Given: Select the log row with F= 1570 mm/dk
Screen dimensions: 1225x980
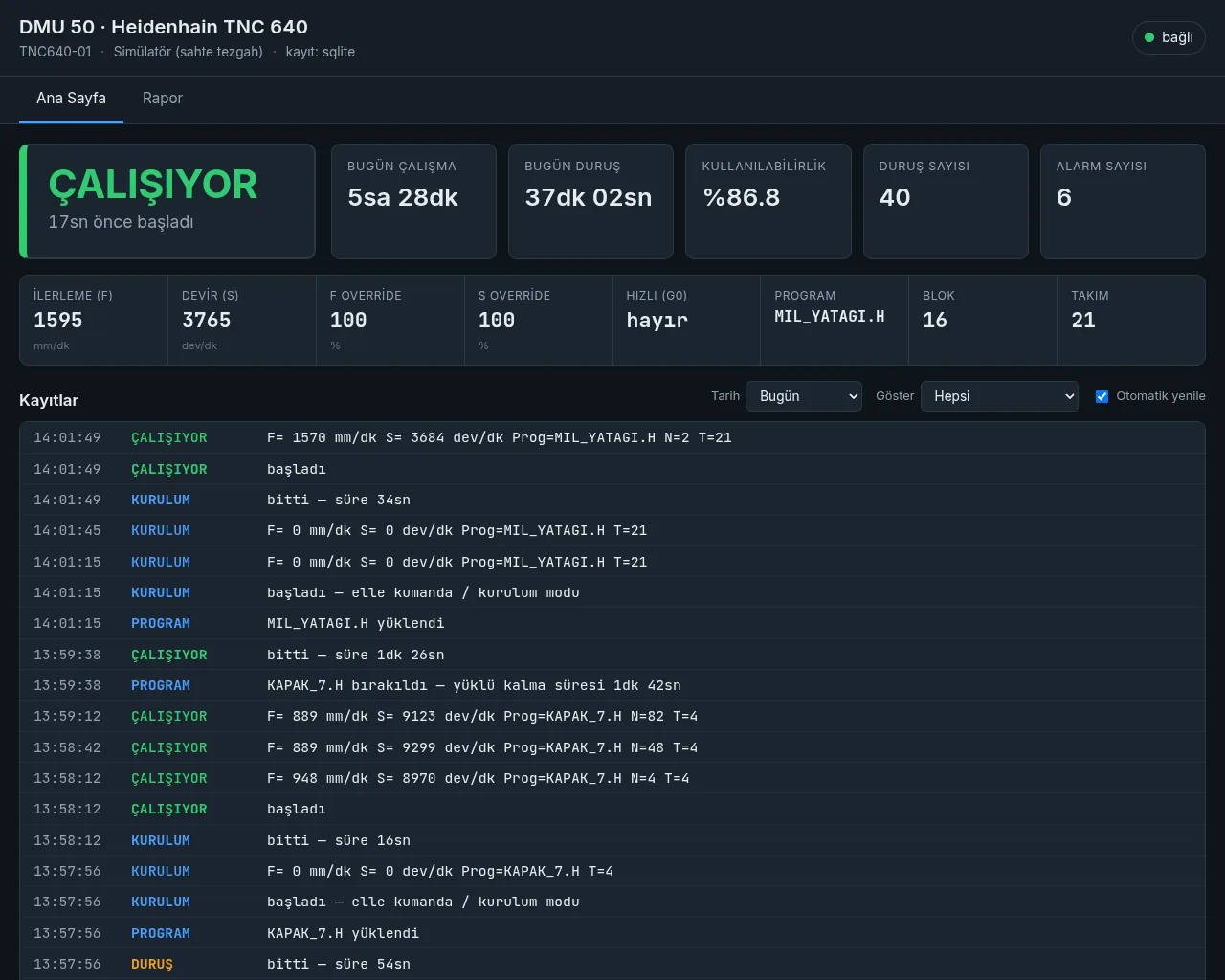Looking at the screenshot, I should (612, 437).
